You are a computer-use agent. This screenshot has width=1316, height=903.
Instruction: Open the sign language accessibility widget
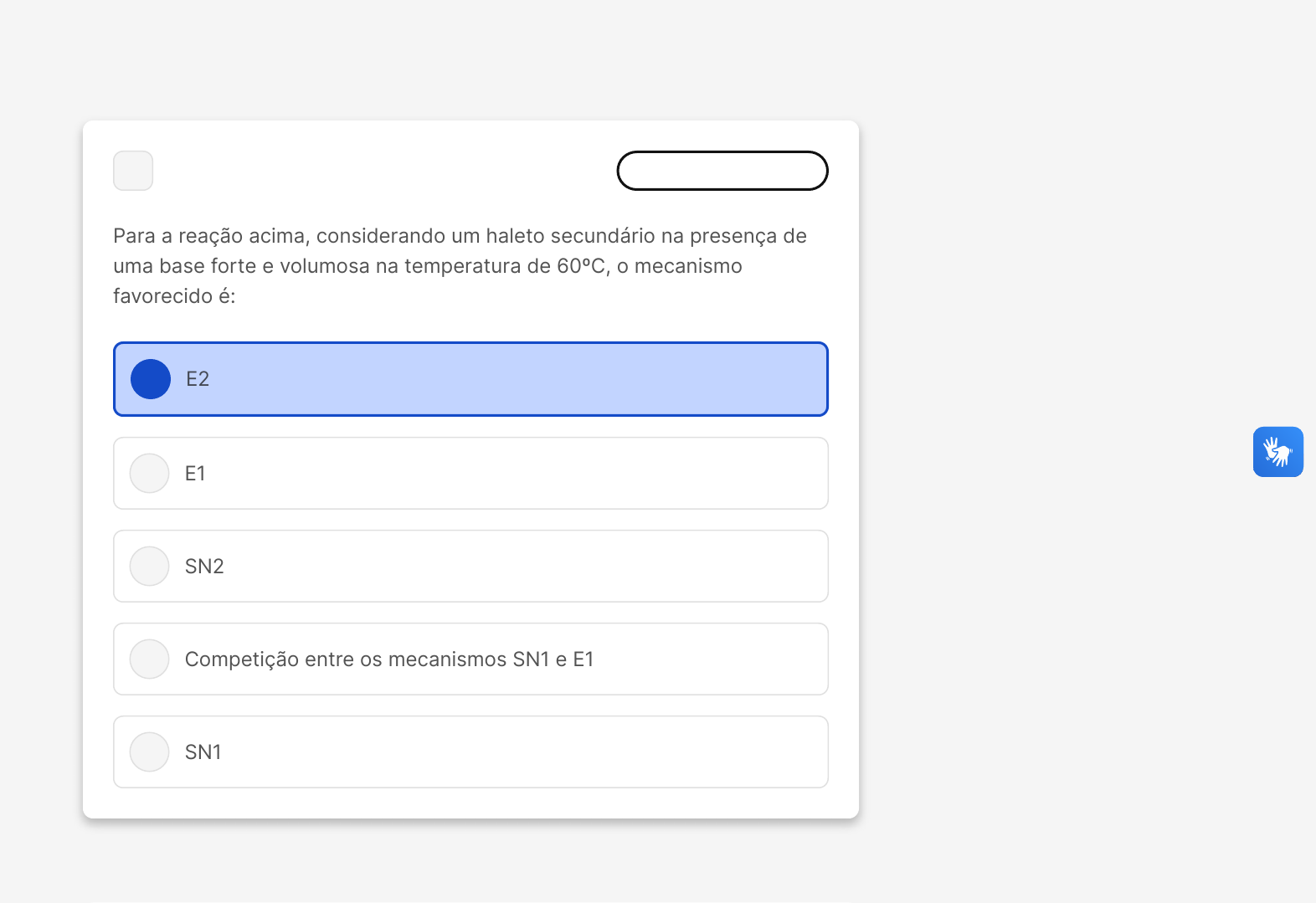coord(1277,452)
